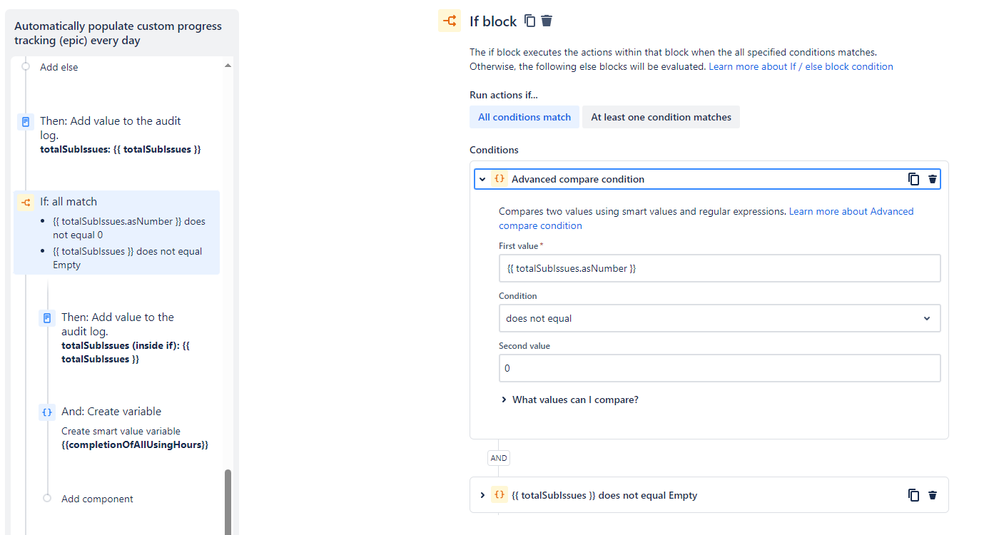Viewport: 999px width, 535px height.
Task: Select the If: all match rule step
Action: click(117, 232)
